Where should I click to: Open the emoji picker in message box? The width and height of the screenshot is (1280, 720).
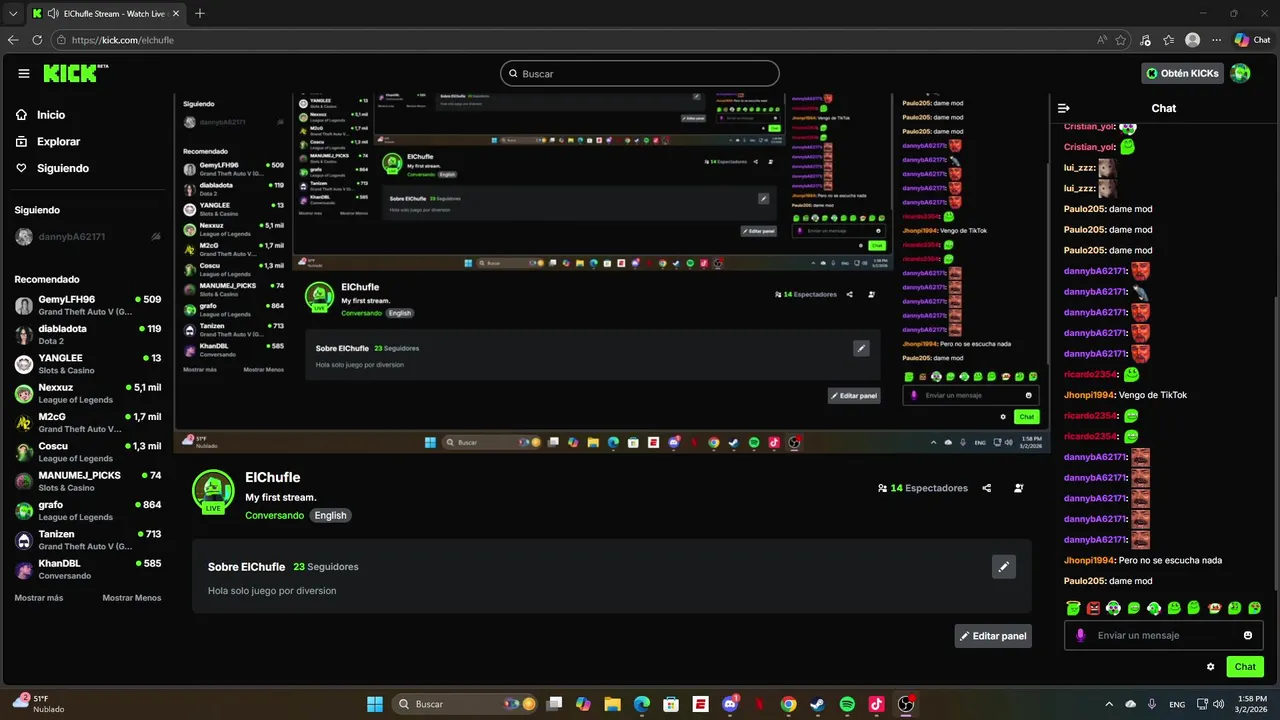point(1248,635)
